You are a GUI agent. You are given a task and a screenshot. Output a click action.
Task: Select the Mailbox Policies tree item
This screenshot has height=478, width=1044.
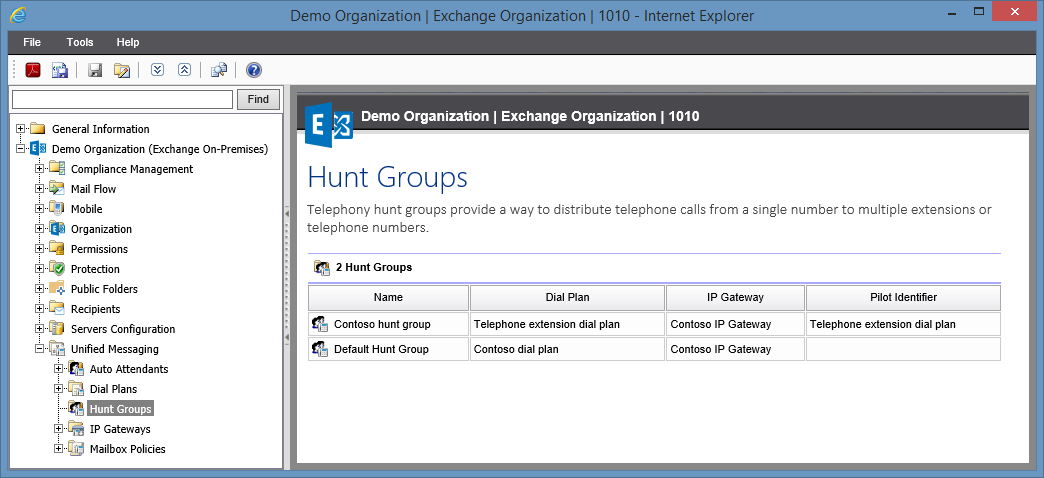[128, 448]
